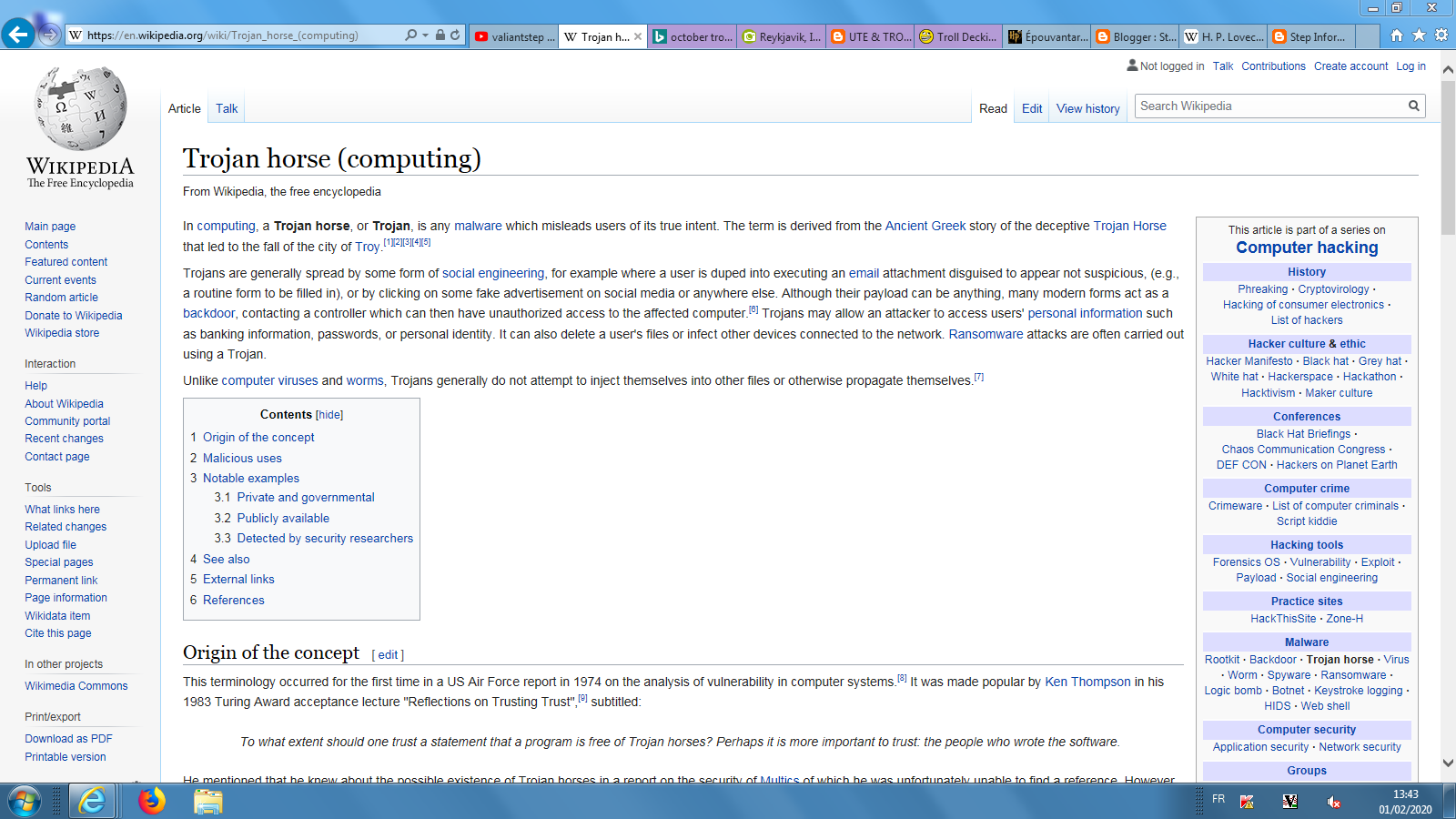
Task: Jump to Detected by security researchers entry
Action: [325, 539]
